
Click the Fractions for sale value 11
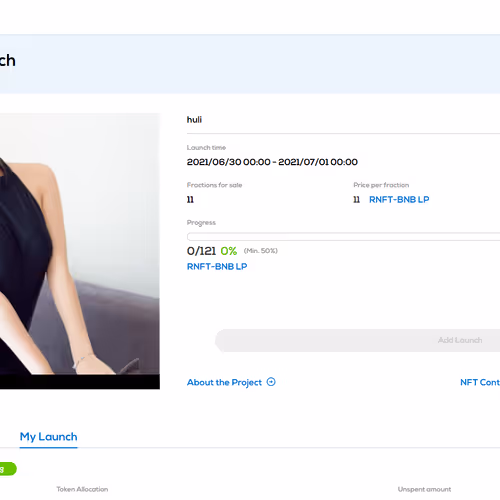pyautogui.click(x=190, y=199)
